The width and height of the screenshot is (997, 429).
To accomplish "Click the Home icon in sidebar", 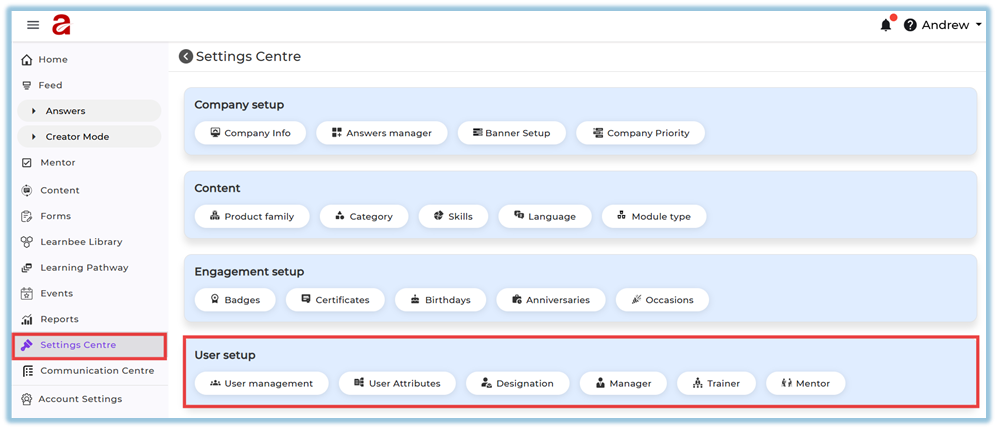I will coord(27,60).
